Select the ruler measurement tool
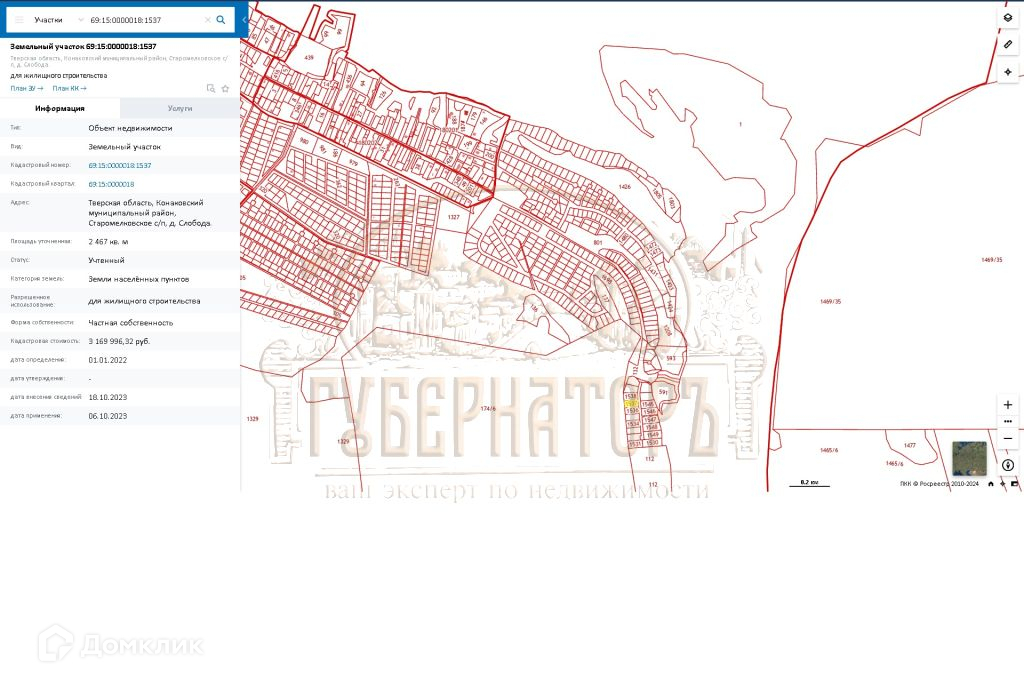 1008,44
